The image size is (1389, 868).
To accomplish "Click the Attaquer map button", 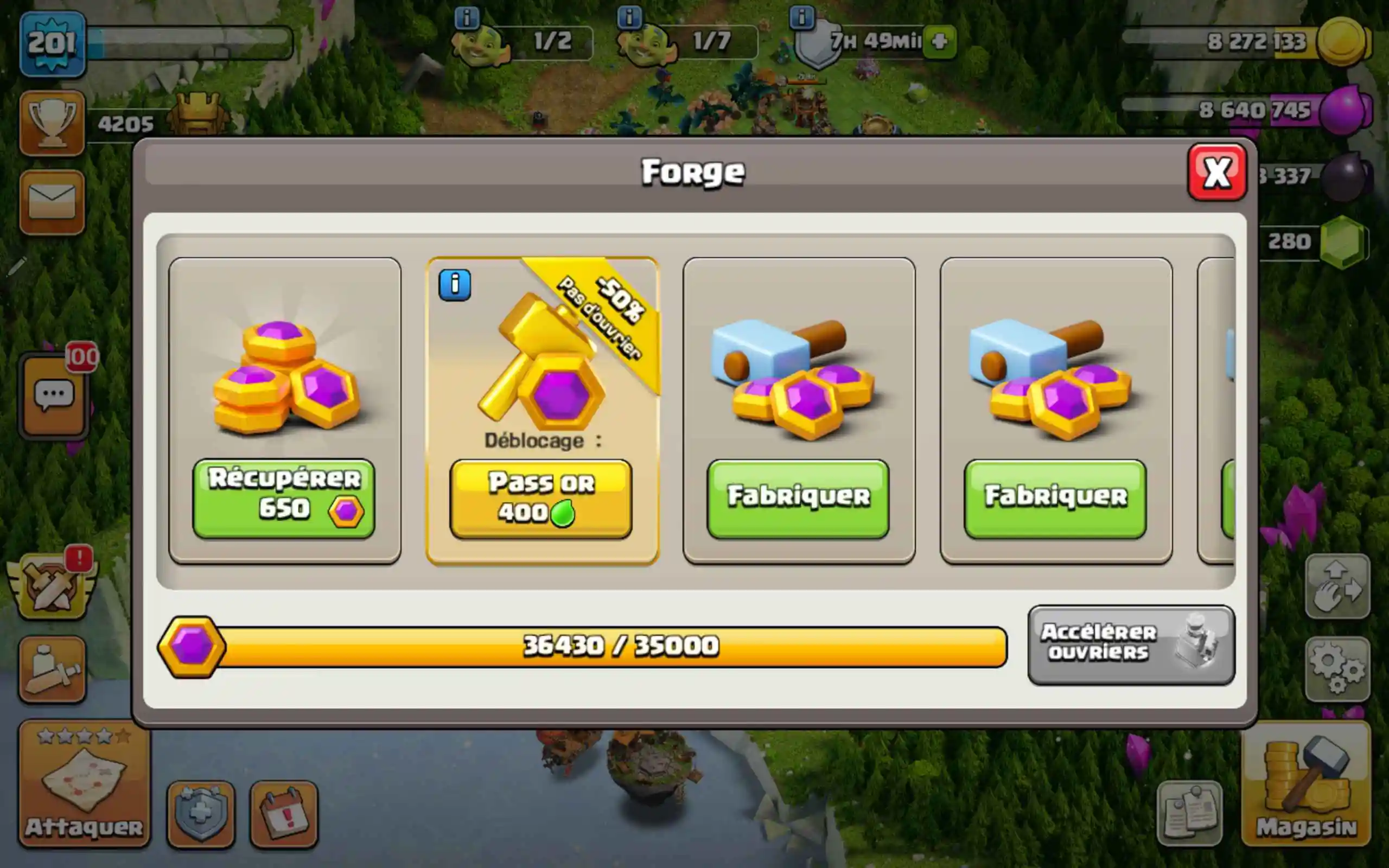I will coord(85,784).
